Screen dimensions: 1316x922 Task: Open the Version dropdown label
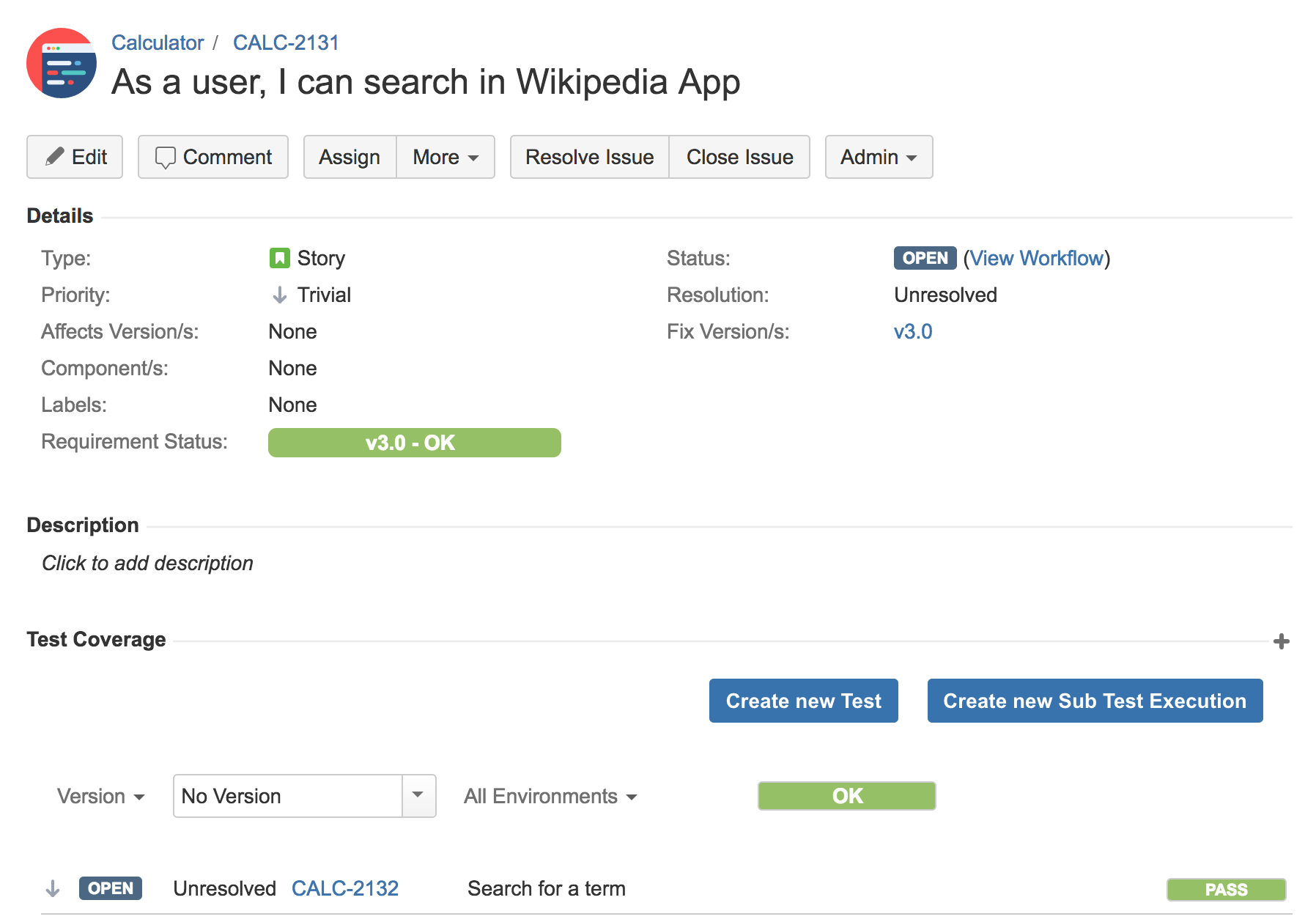tap(100, 796)
